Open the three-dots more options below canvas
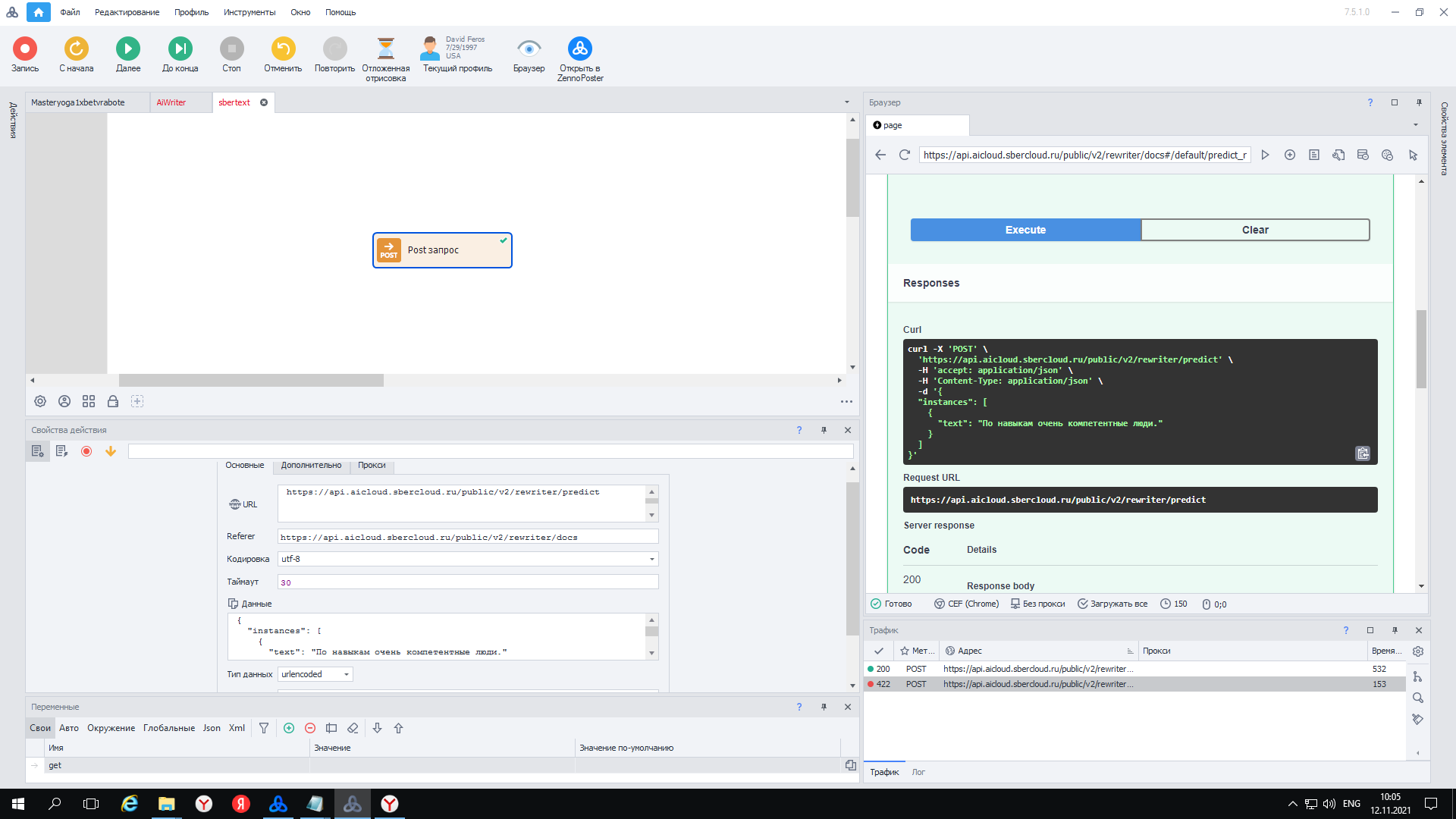 click(x=846, y=402)
